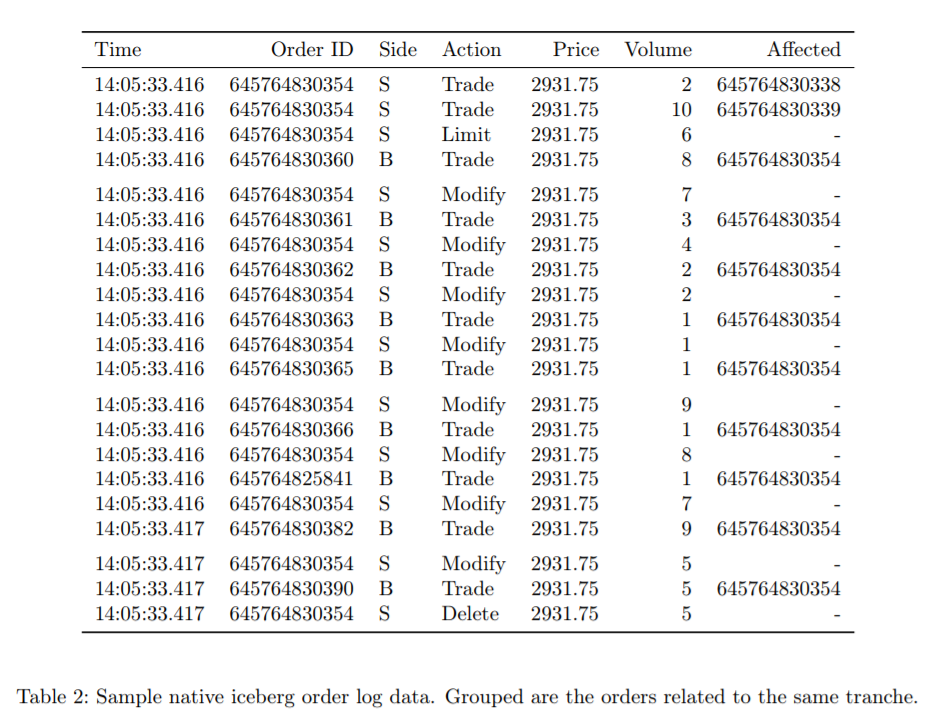Select order ID 645764830365
This screenshot has height=723, width=942.
pyautogui.click(x=291, y=369)
